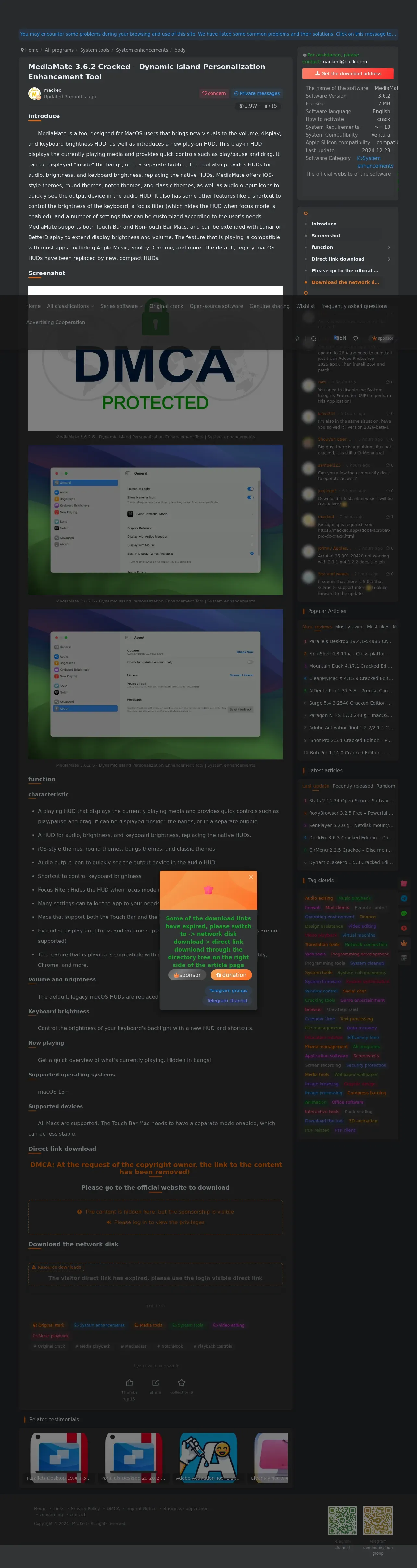Screen dimensions: 417x1568
Task: Open All programs breadcrumb link
Action: click(59, 50)
